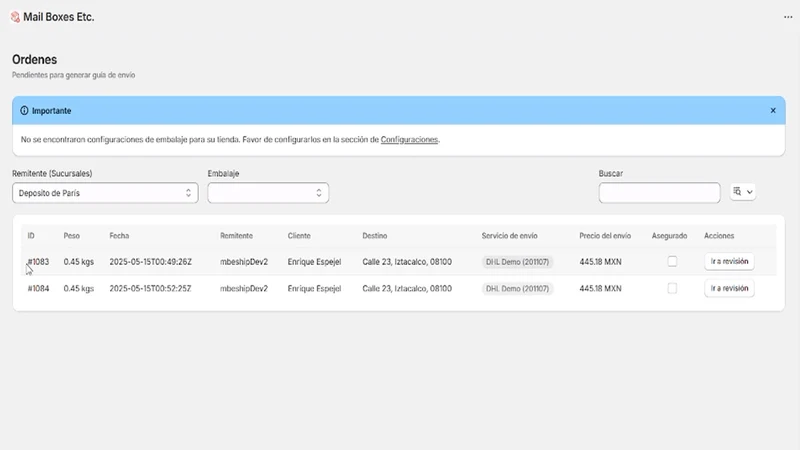Open the Embalaje dropdown

[x=268, y=193]
